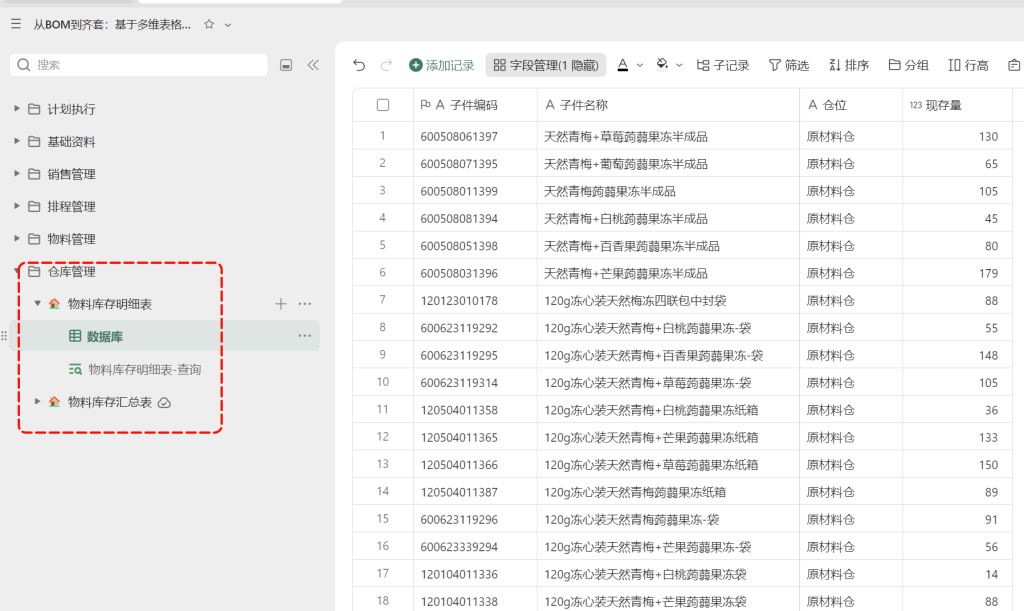Click into the sidebar search field
This screenshot has height=611, width=1024.
[138, 65]
